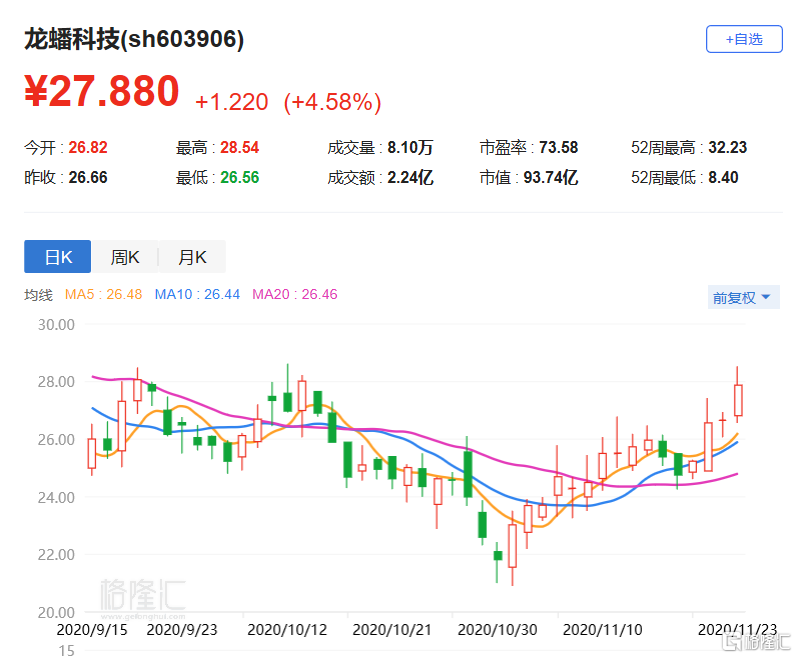Select the 日K daily chart tab
This screenshot has width=797, height=658.
point(57,257)
